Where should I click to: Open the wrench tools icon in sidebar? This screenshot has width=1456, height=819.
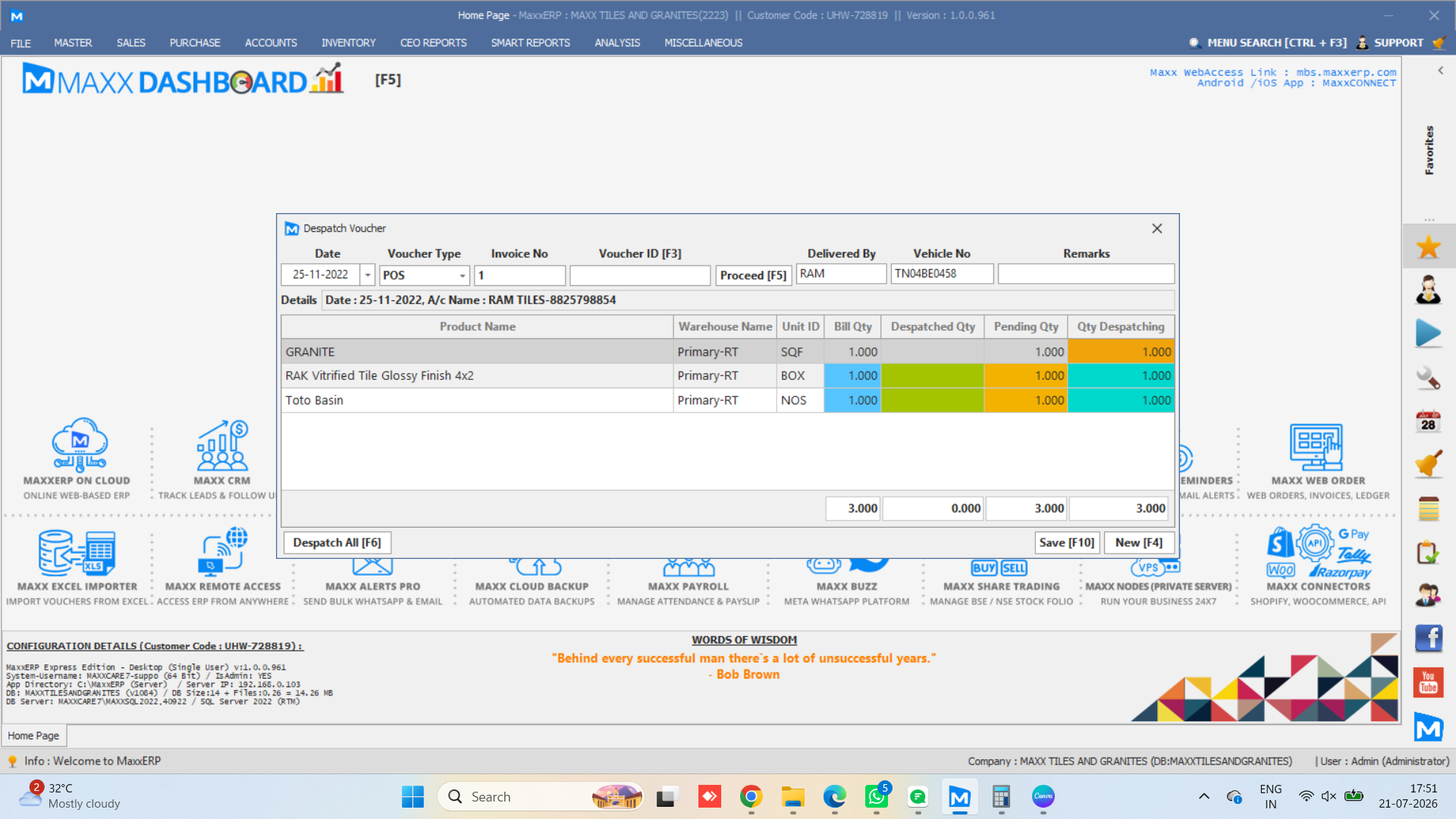point(1428,378)
